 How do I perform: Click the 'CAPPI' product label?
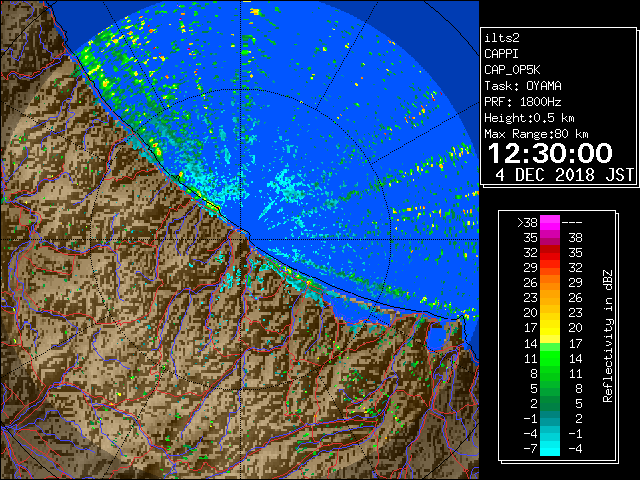pos(501,54)
